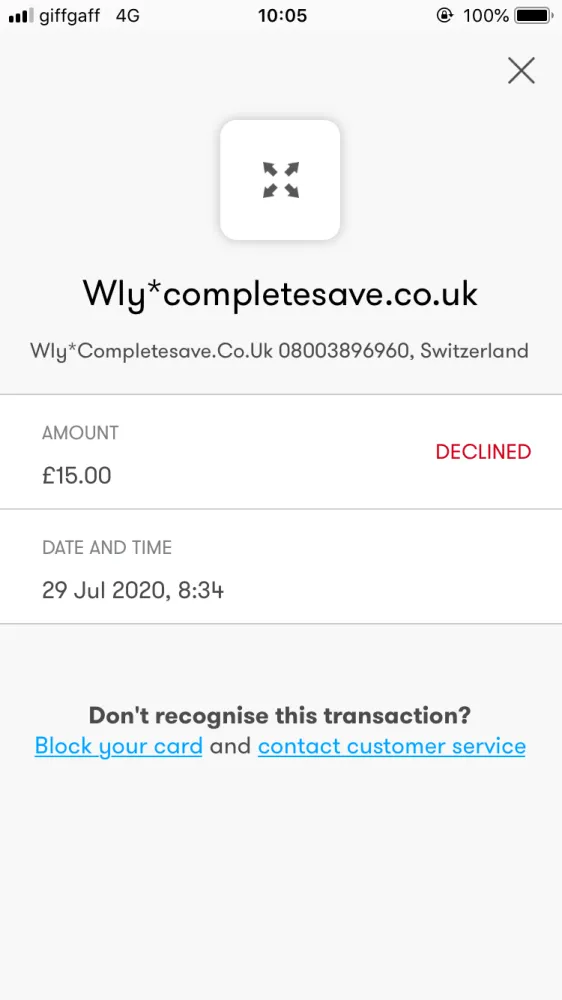Tap the white merchant icon tile
This screenshot has height=1000, width=562.
click(280, 180)
